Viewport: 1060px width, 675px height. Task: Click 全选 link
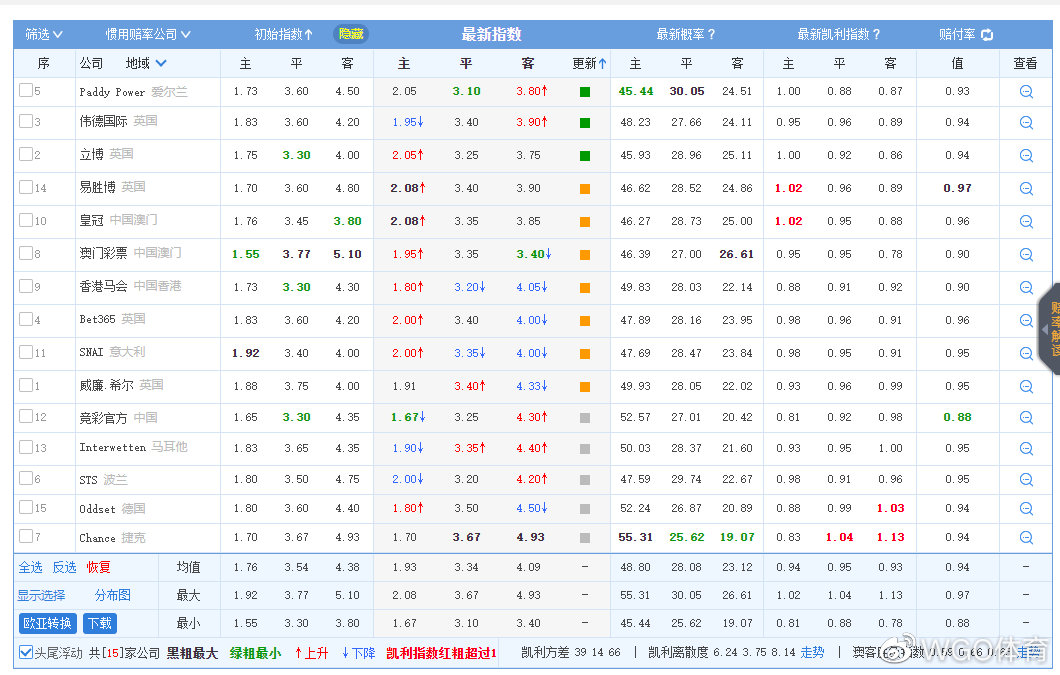coord(30,567)
